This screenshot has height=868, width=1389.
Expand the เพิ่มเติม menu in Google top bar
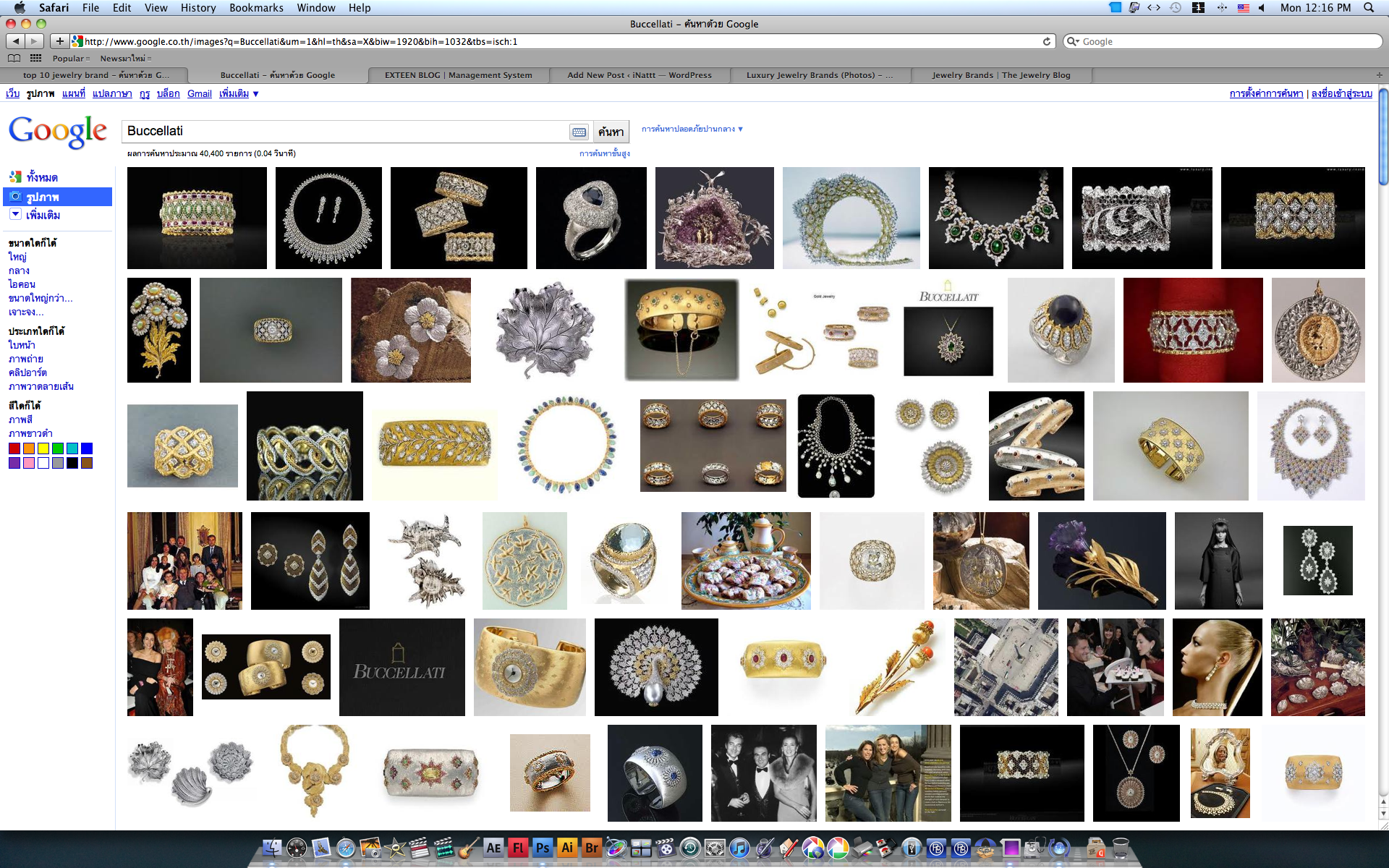tap(239, 93)
